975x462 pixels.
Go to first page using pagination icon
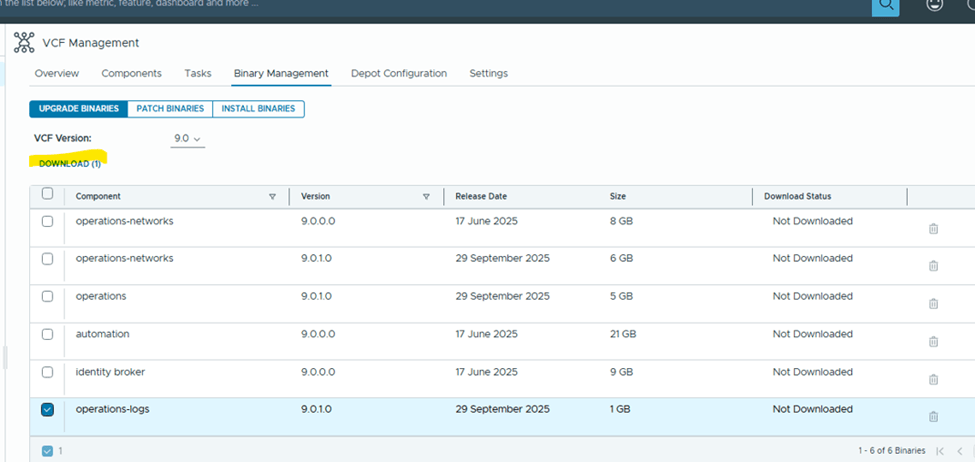pyautogui.click(x=938, y=451)
